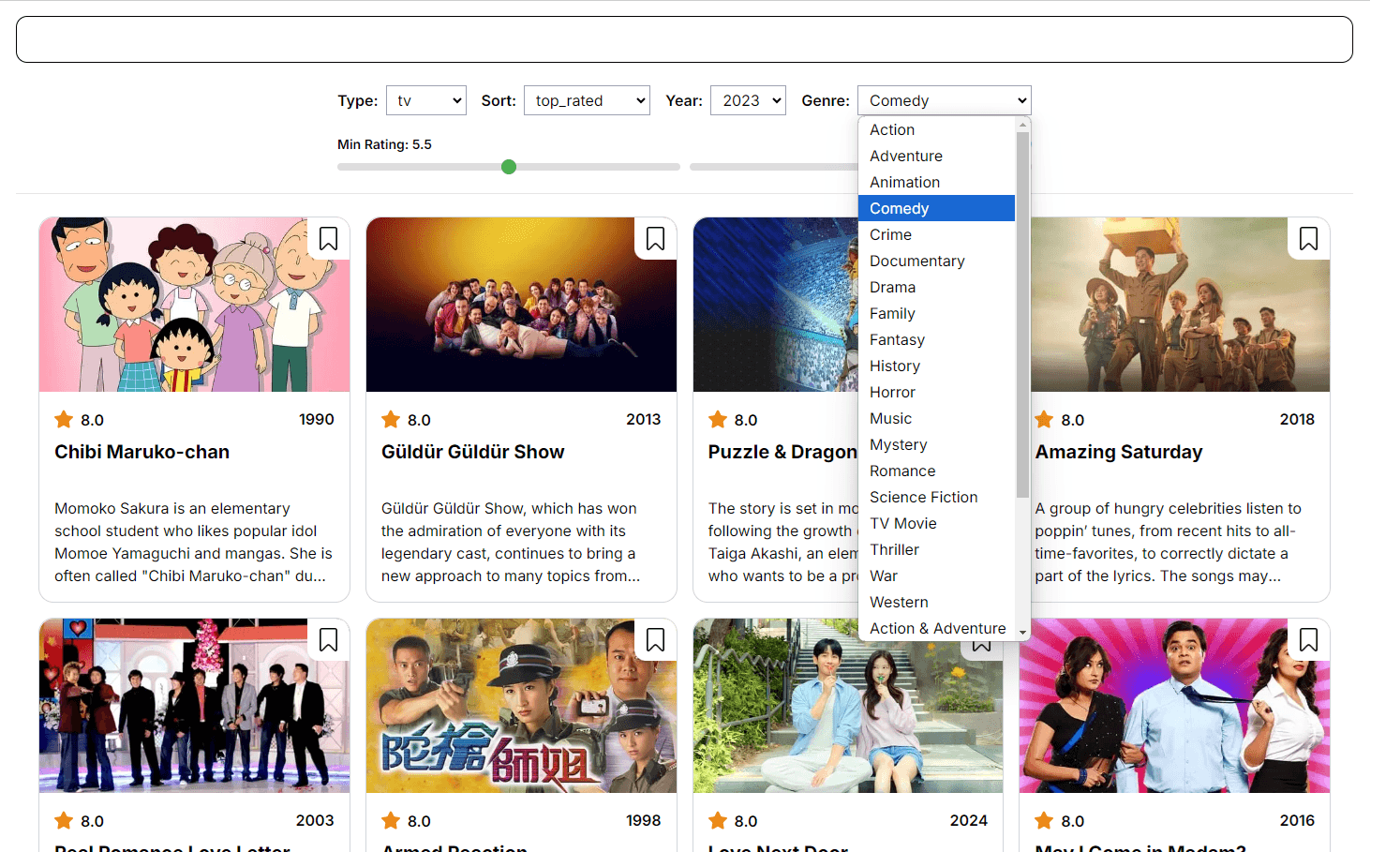Viewport: 1400px width, 852px height.
Task: Open the 2016 show poster image
Action: (1175, 706)
